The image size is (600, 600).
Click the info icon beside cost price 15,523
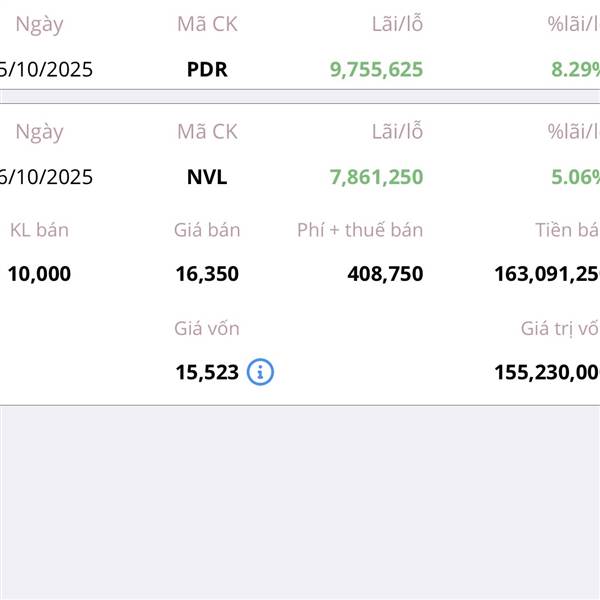click(x=260, y=372)
